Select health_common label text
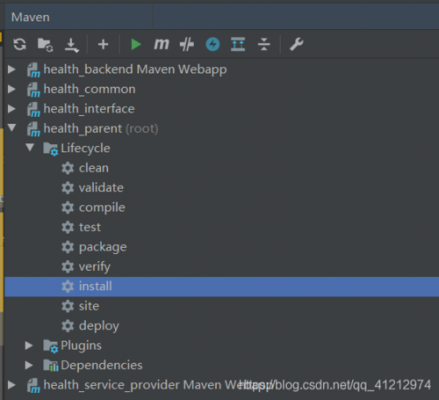This screenshot has height=400, width=439. pos(89,89)
